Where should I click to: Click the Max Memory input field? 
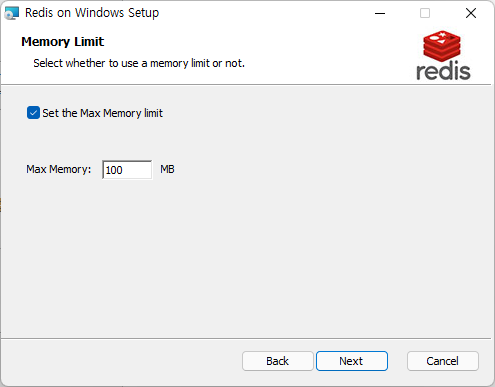click(127, 170)
